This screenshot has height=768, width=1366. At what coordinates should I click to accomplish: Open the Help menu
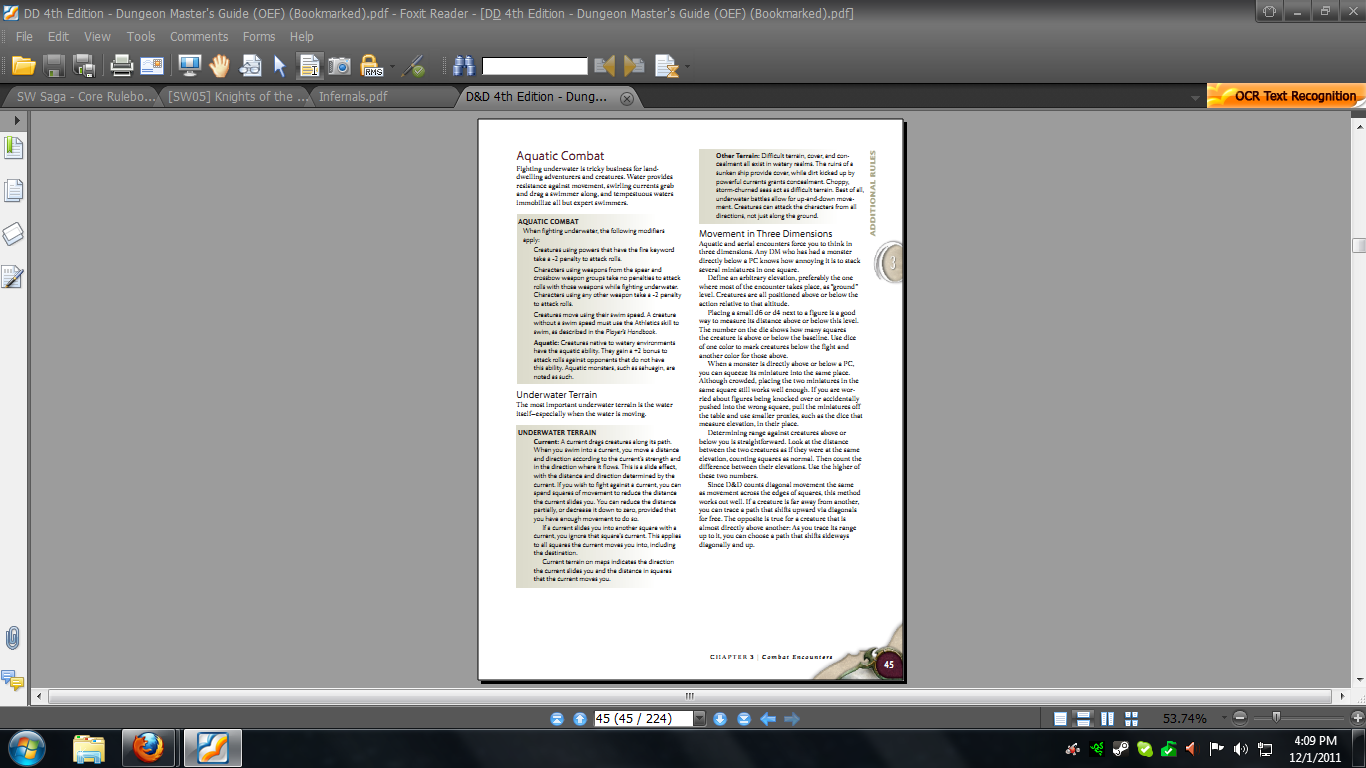tap(302, 36)
